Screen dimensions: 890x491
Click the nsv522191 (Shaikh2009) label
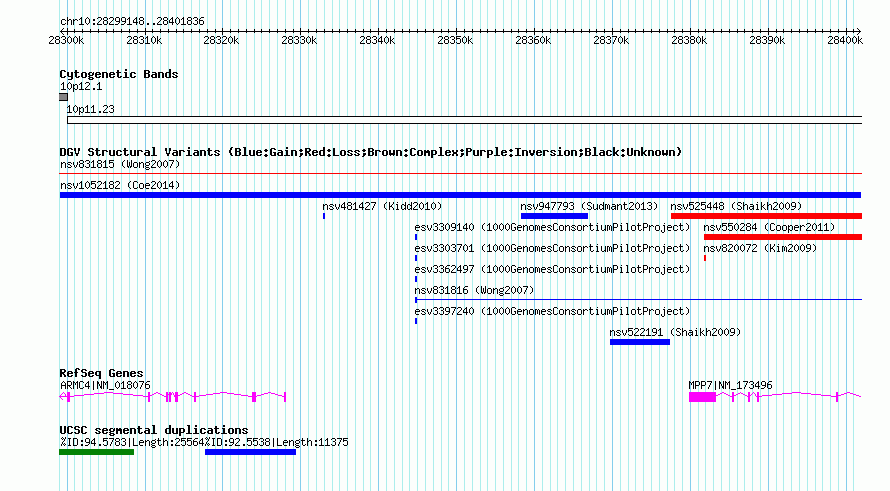tap(675, 333)
